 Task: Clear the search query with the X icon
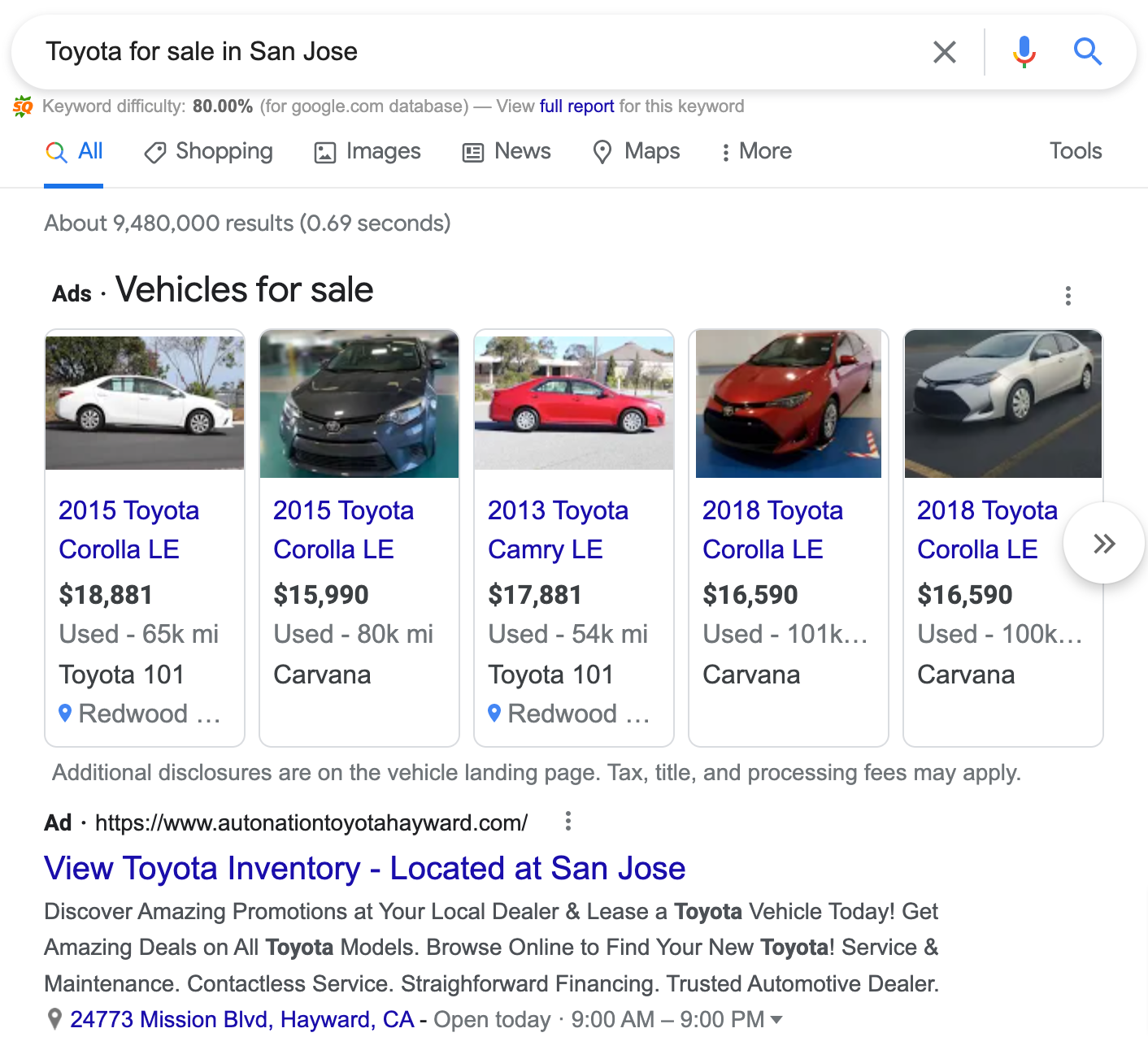[944, 52]
